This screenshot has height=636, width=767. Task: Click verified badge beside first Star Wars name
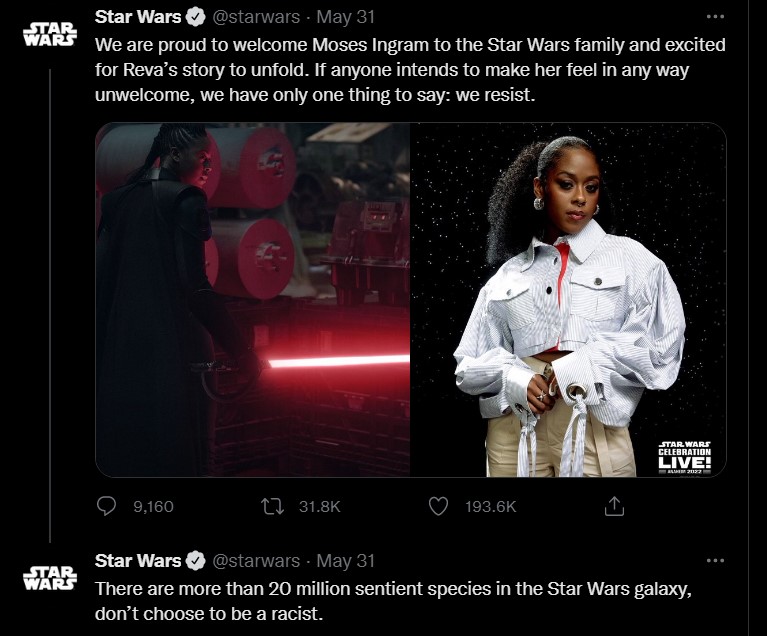pos(196,17)
